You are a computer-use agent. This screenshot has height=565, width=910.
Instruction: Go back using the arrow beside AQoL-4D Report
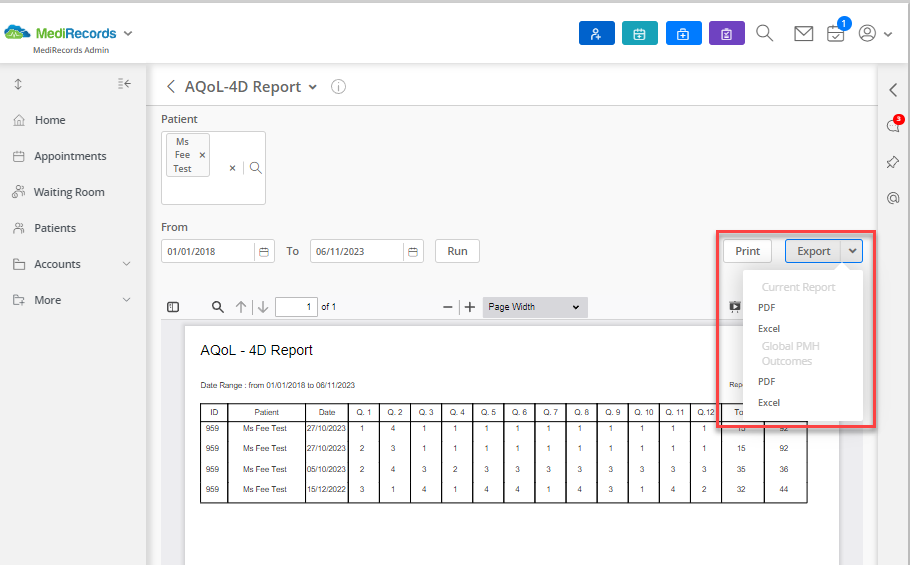(x=171, y=86)
